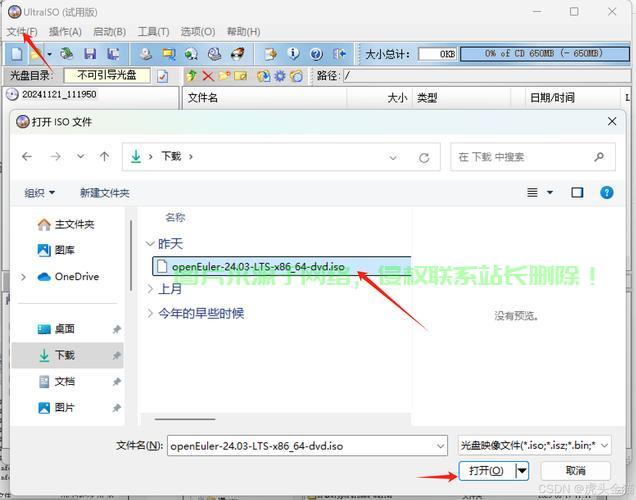Click the dialog's blue help icon

tap(607, 192)
